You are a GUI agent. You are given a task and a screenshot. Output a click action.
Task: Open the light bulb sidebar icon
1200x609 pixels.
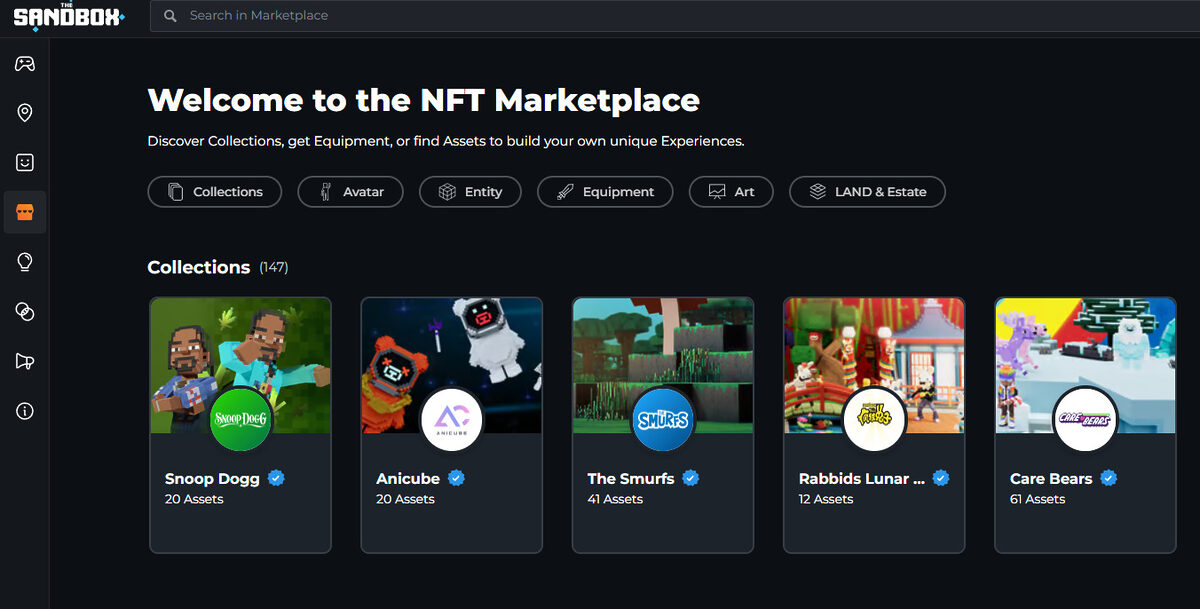(25, 262)
